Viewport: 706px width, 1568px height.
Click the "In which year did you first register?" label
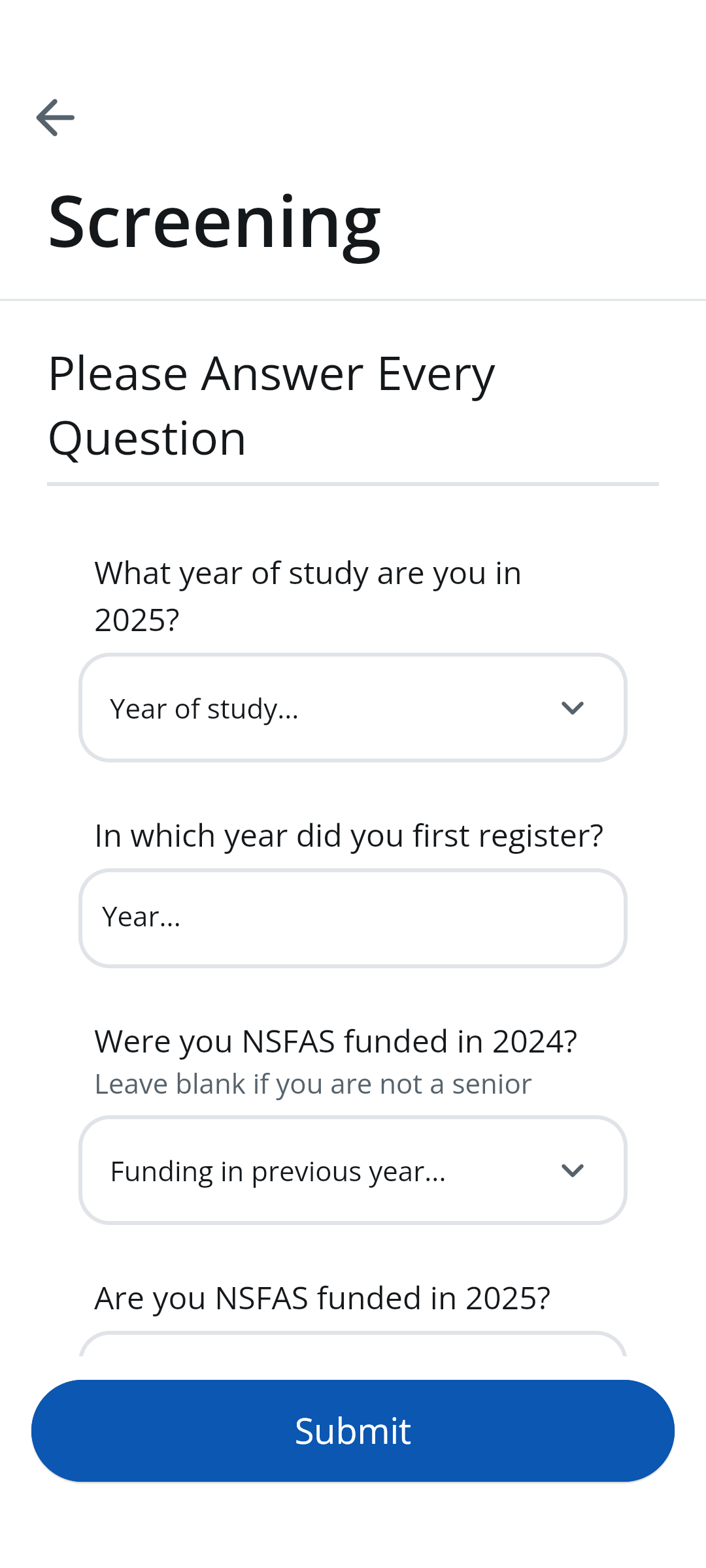click(348, 836)
